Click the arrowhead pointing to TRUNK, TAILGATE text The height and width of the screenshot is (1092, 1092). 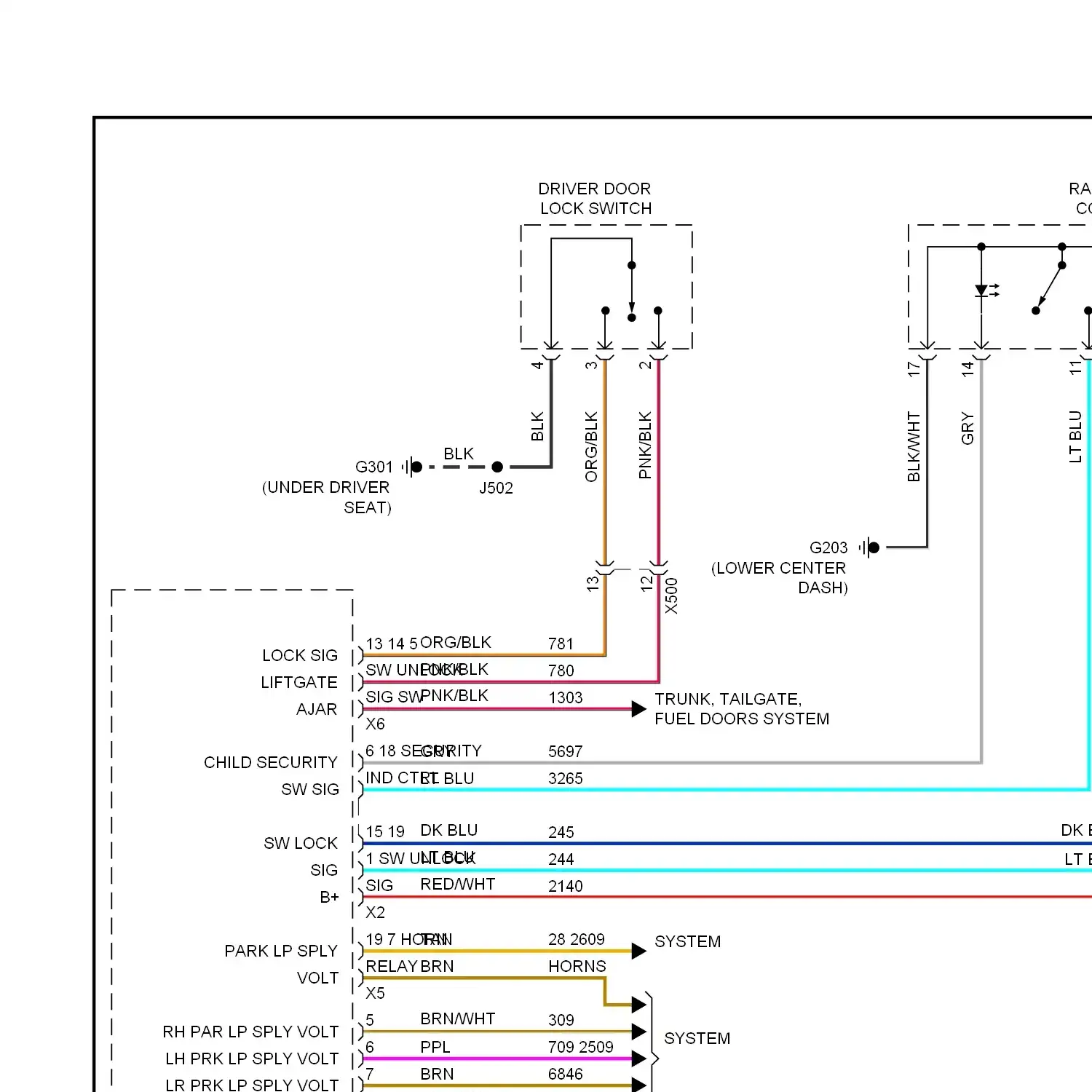pos(638,709)
